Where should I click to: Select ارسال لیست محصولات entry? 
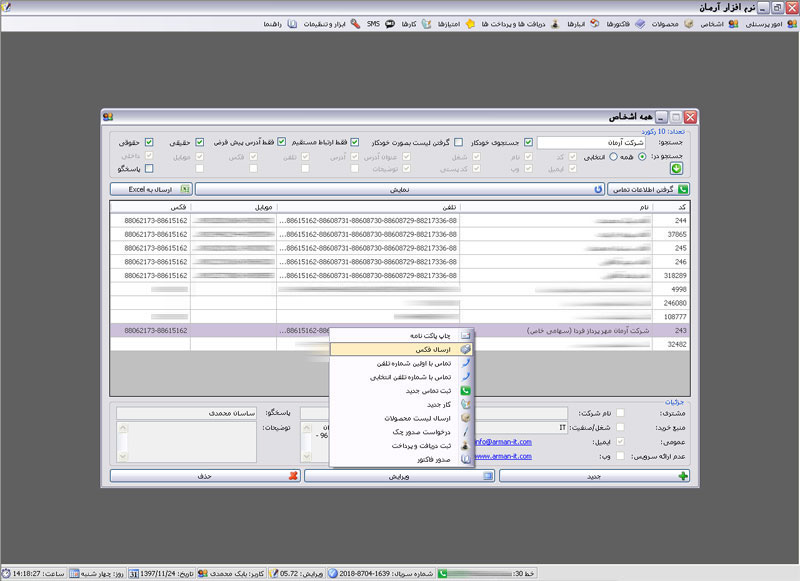[401, 418]
